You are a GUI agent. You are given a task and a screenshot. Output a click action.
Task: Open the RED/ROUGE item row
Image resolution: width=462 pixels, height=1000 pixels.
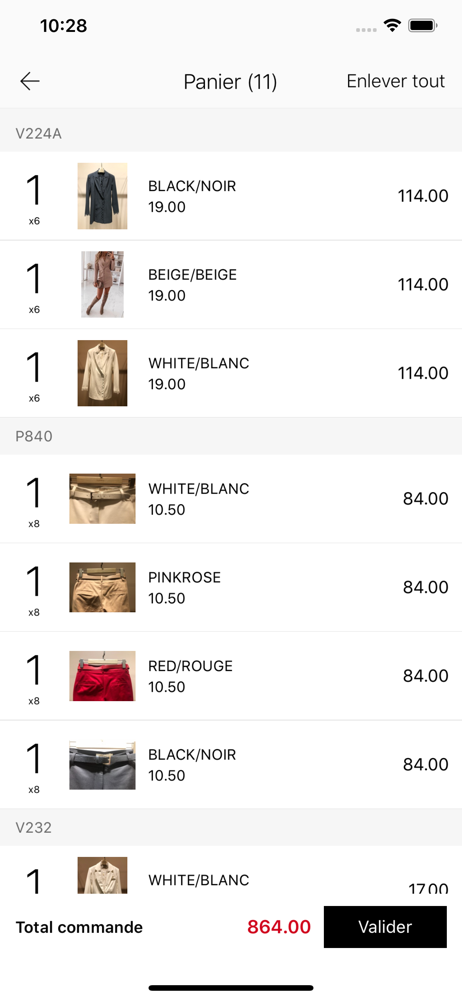(231, 676)
